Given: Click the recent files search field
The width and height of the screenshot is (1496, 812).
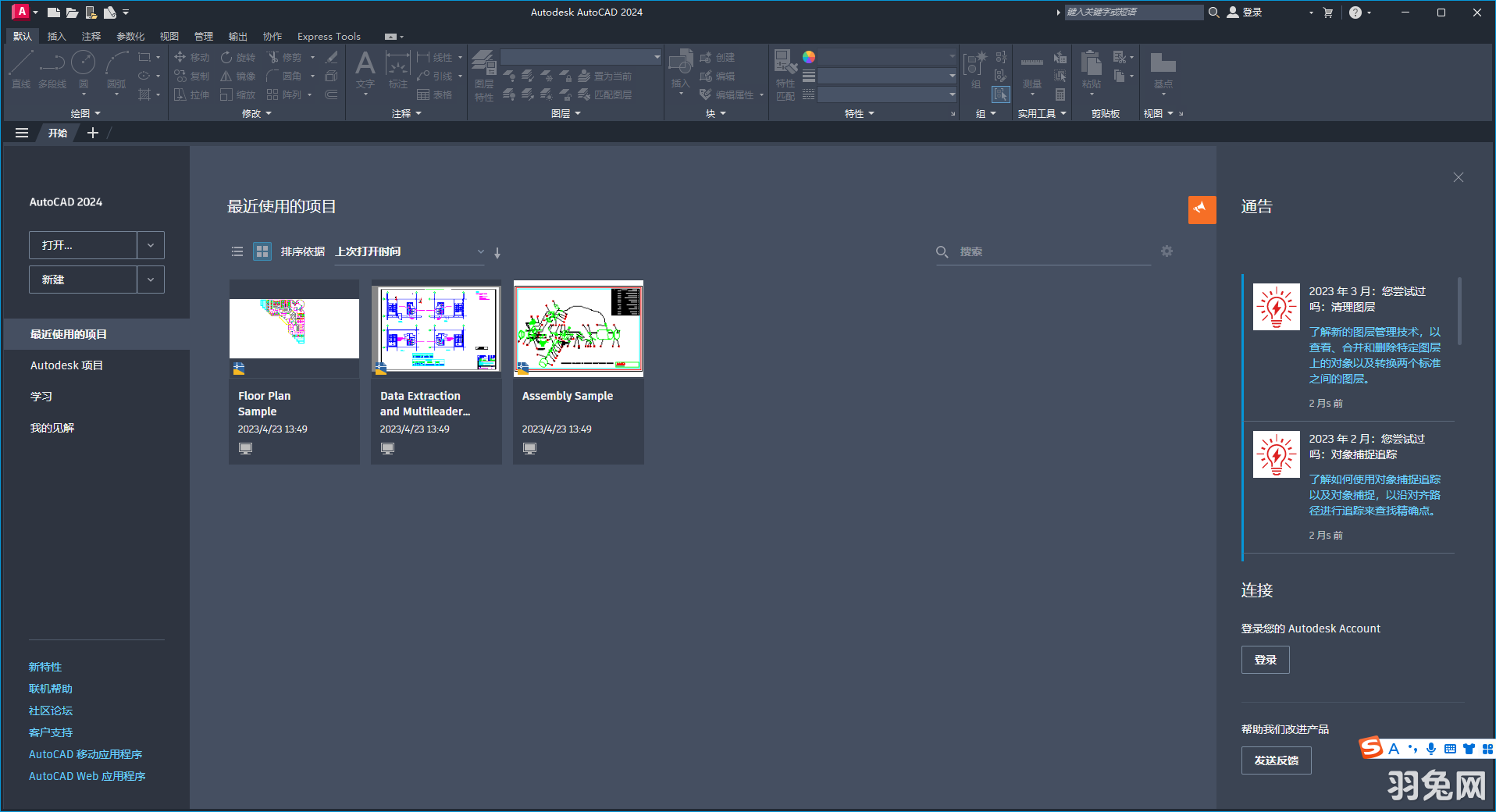Looking at the screenshot, I should point(1043,251).
